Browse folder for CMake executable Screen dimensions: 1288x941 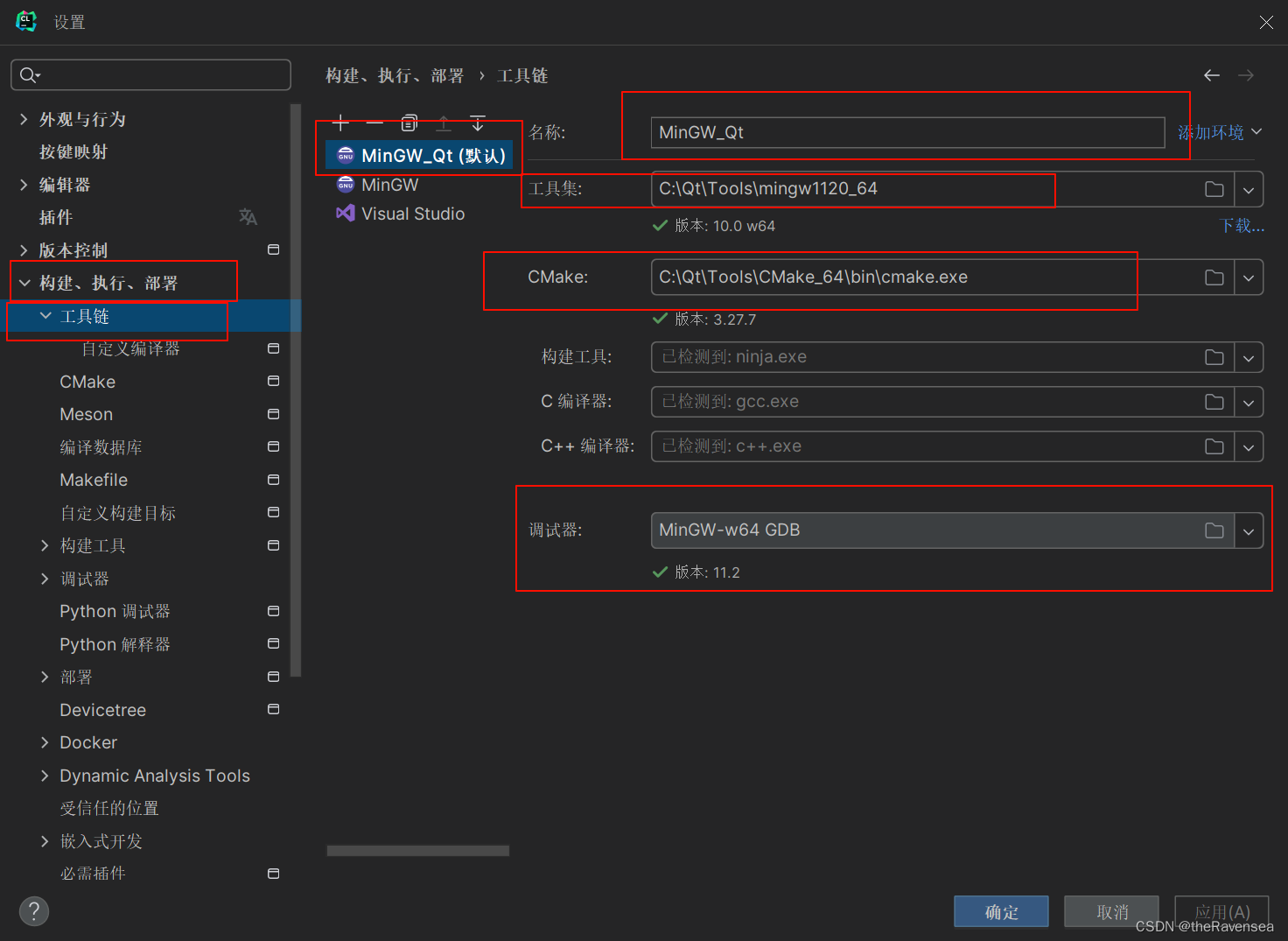click(1214, 277)
